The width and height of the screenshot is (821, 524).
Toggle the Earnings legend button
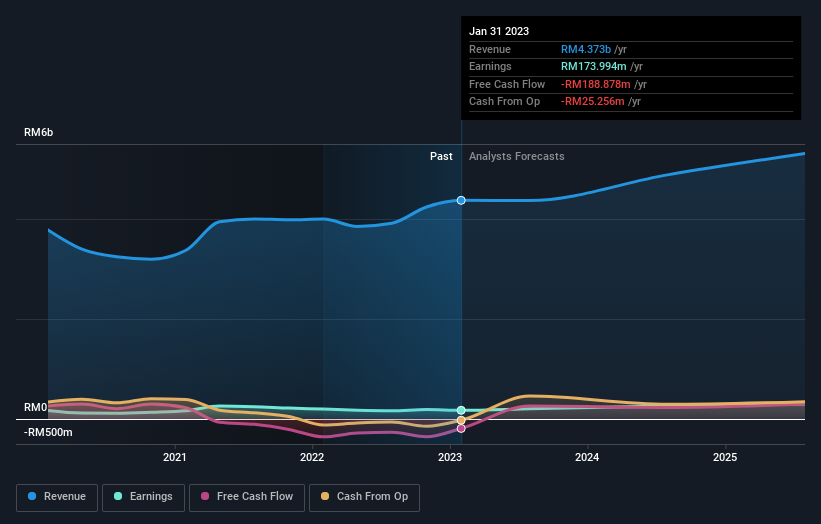point(143,497)
